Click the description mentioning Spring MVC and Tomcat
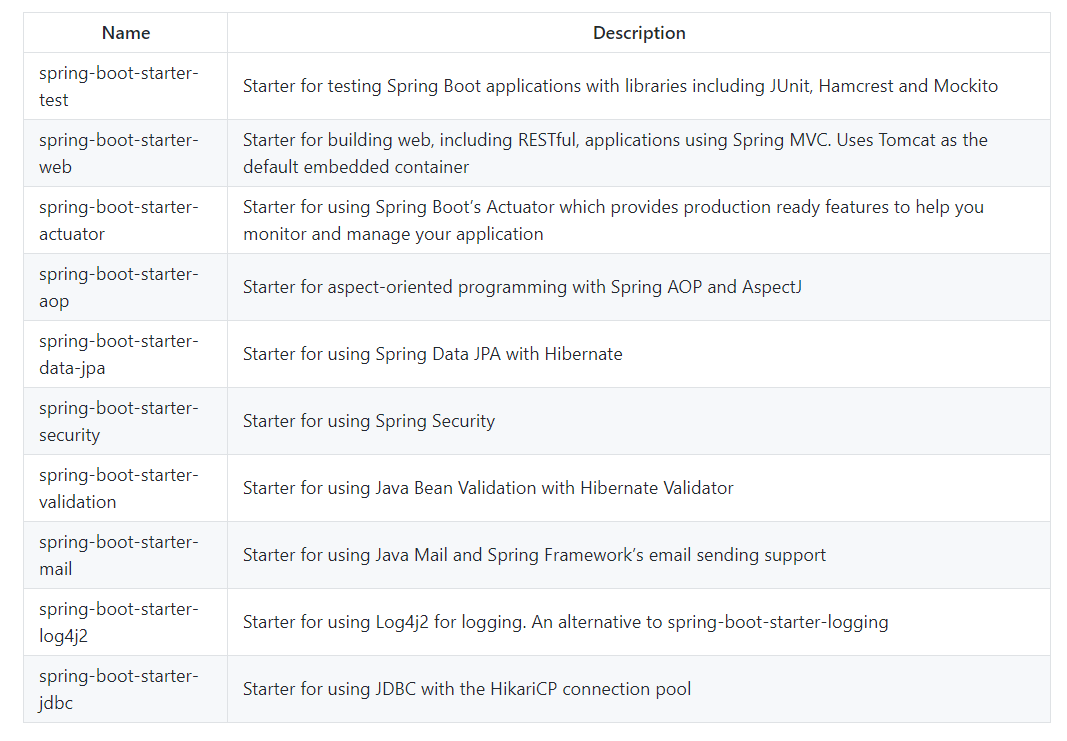The width and height of the screenshot is (1067, 741). coord(639,153)
